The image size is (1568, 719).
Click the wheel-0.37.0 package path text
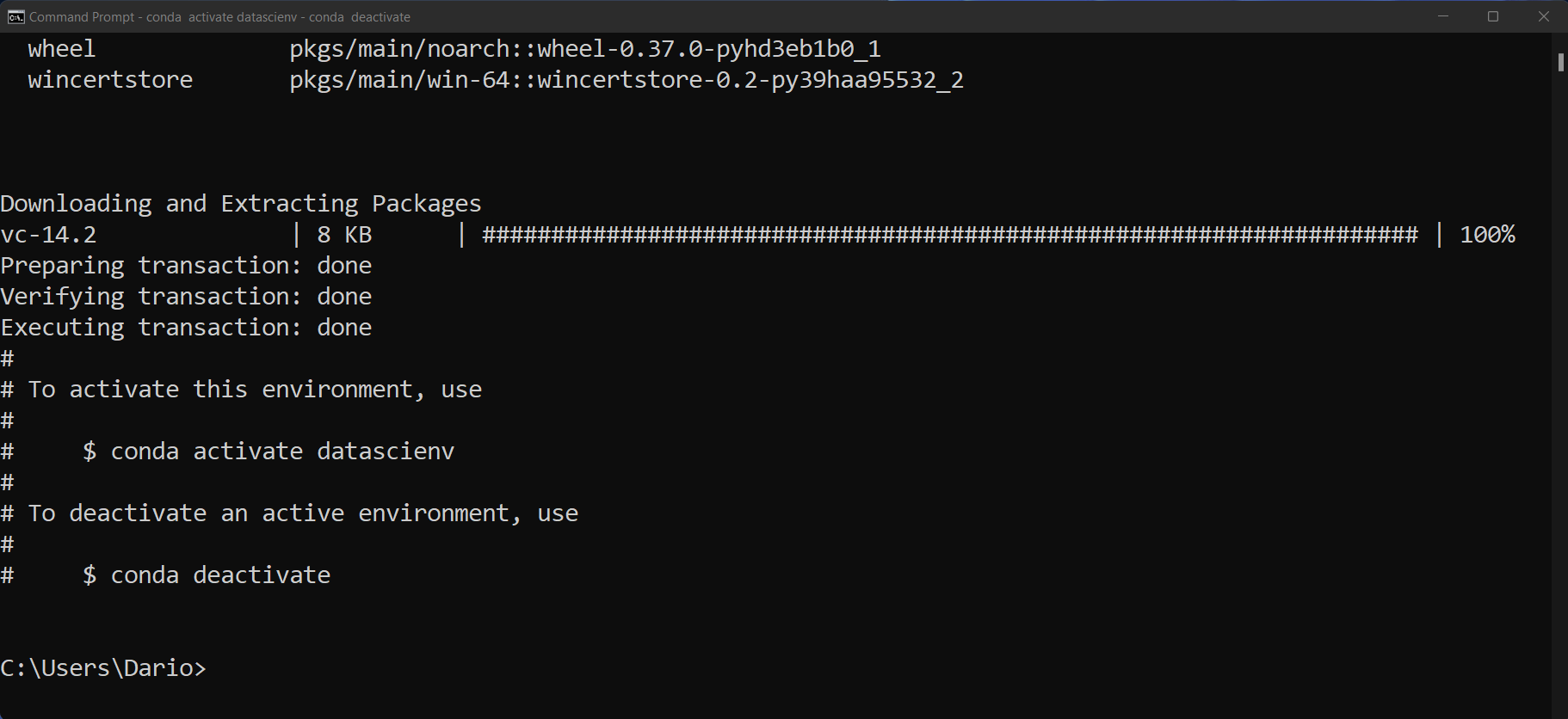(585, 49)
